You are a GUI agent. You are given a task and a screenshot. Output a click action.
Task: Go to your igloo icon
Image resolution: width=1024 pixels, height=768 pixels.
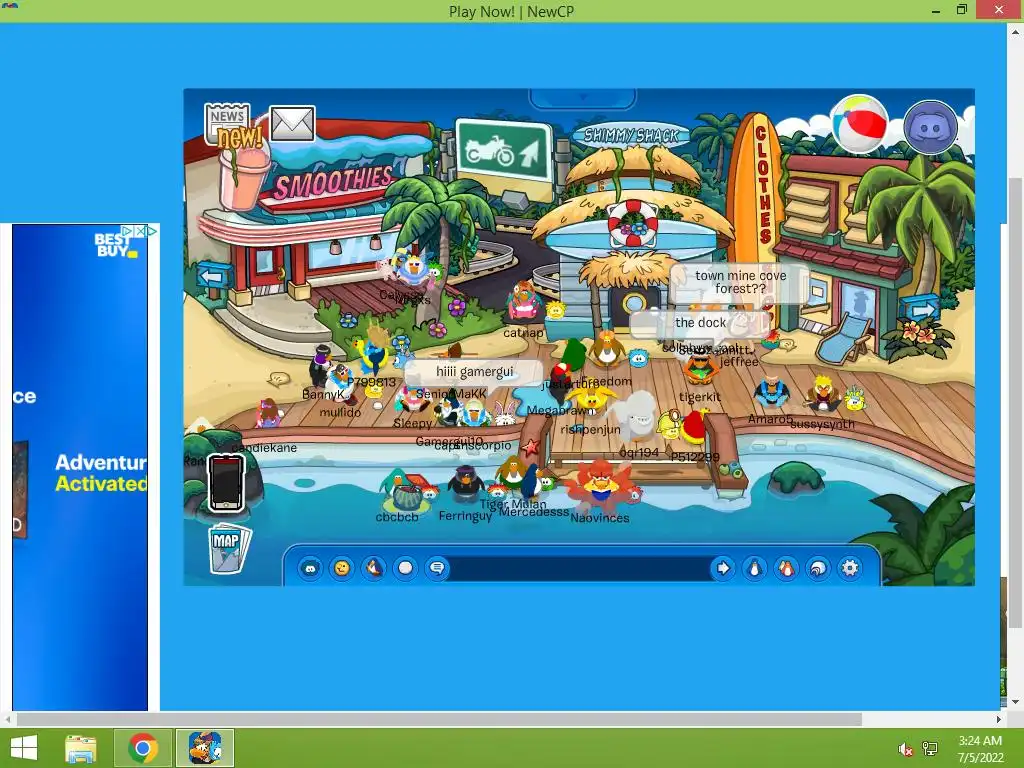[x=818, y=568]
